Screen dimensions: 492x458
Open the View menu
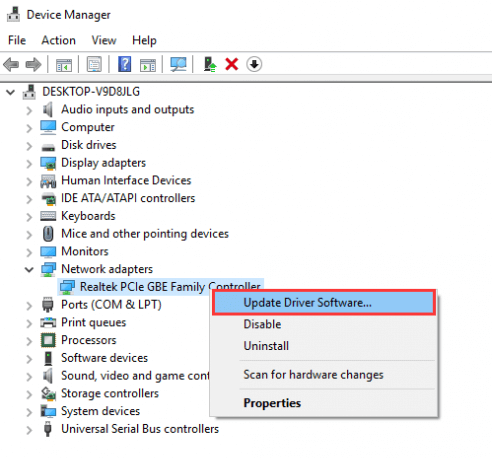click(104, 40)
